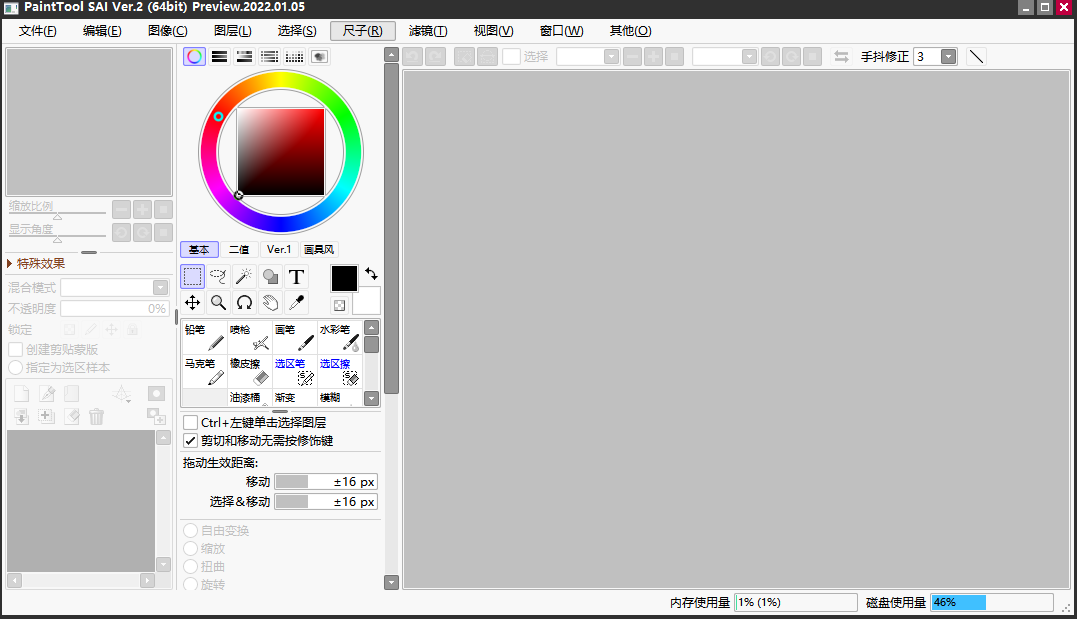
Task: Uncheck 剪切和移动无需按修饰键 option
Action: (x=191, y=440)
